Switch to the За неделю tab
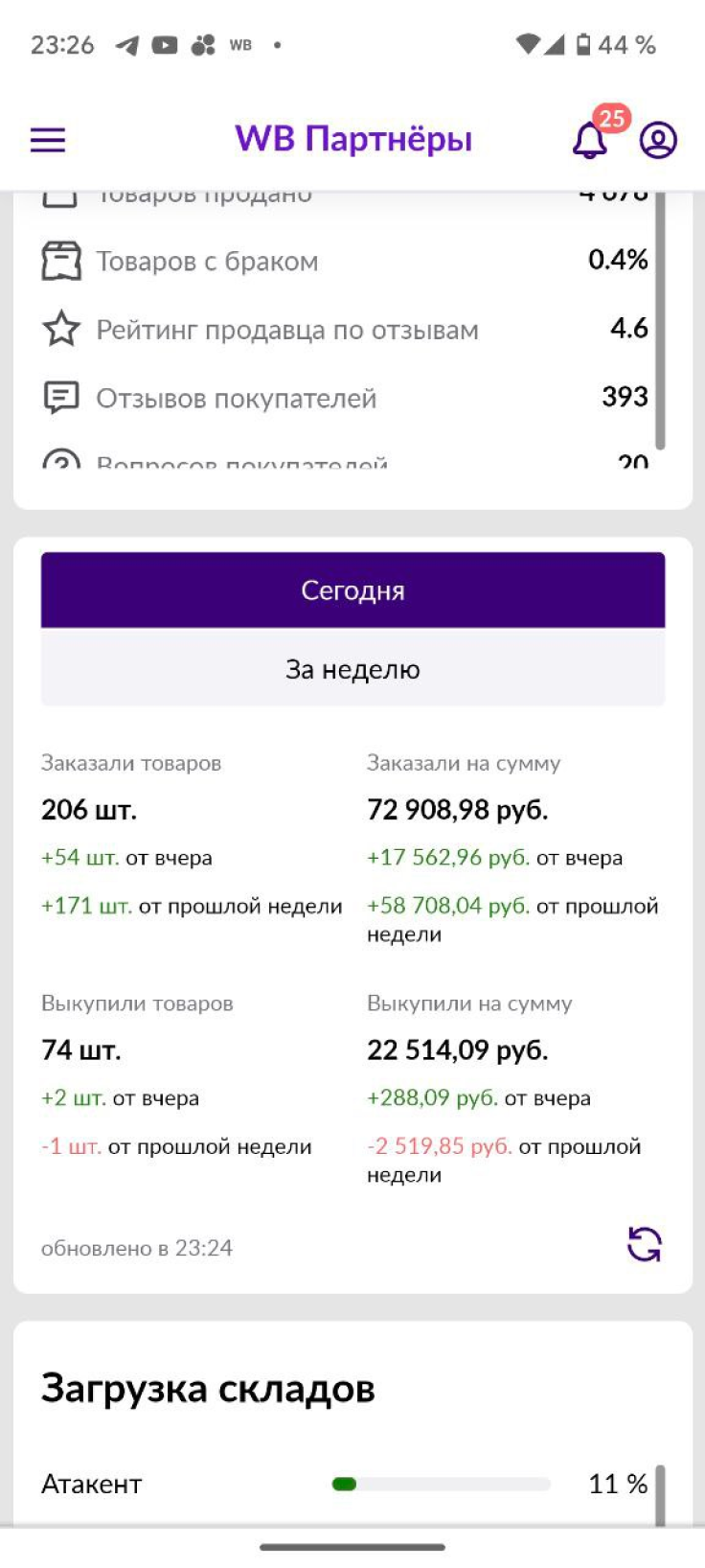705x1568 pixels. click(x=352, y=669)
